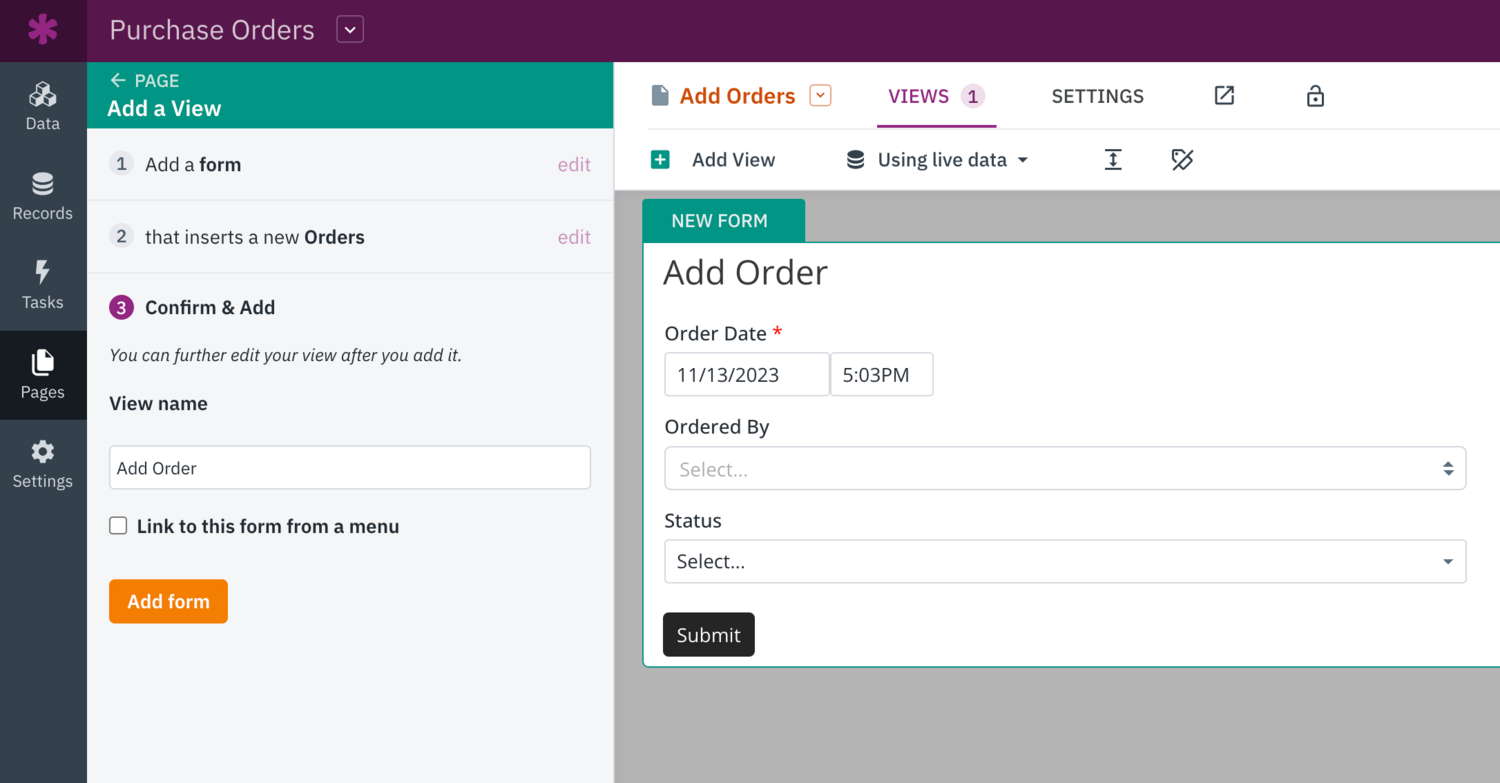The image size is (1500, 783).
Task: Select Records in the left sidebar
Action: click(43, 195)
